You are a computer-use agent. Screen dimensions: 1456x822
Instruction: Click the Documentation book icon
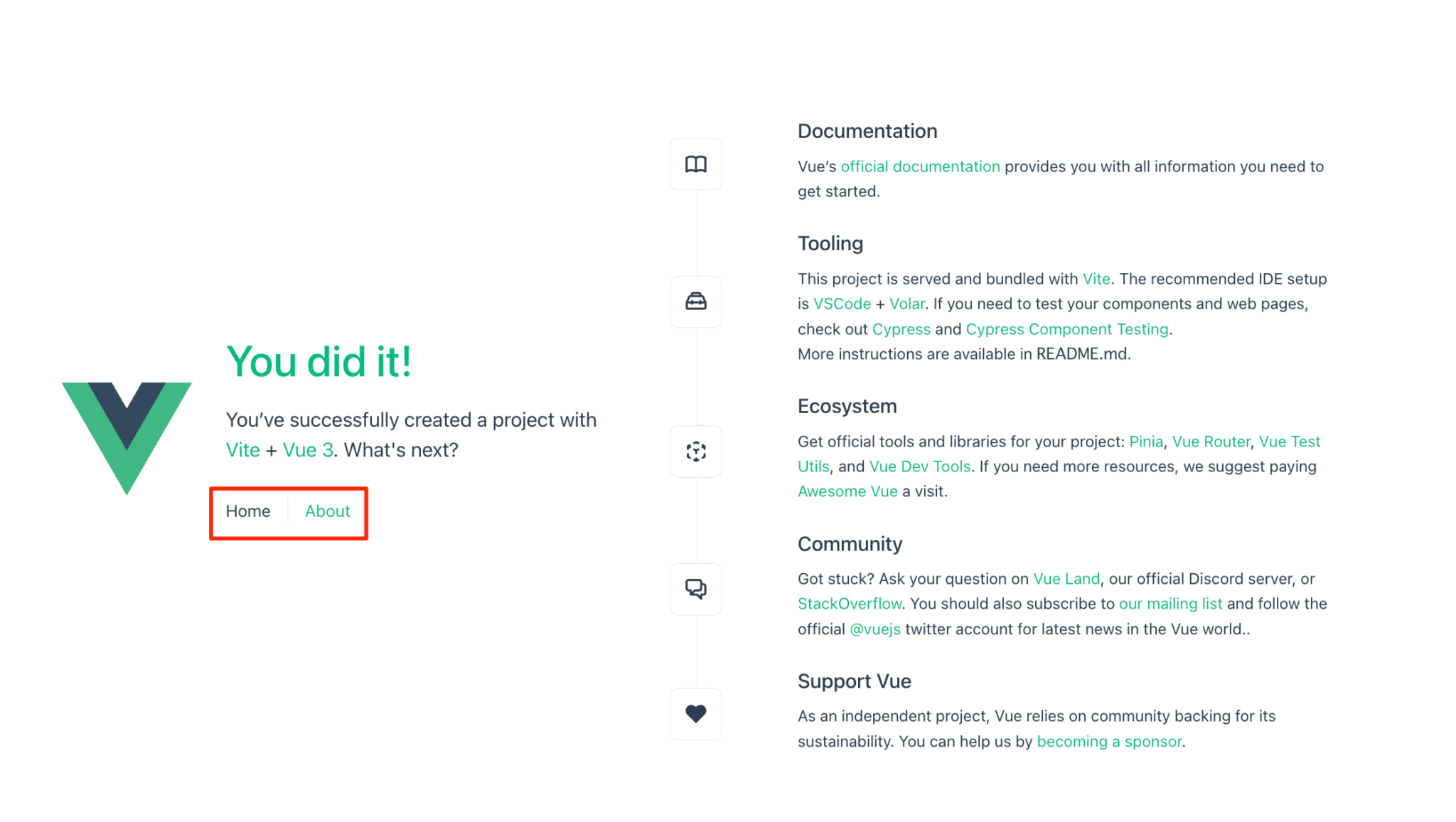[x=695, y=164]
